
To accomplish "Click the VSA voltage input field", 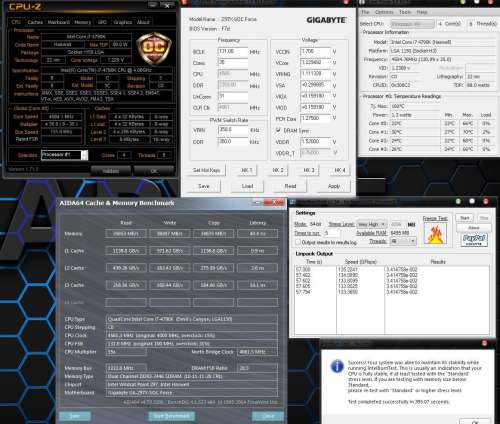I will [x=315, y=85].
